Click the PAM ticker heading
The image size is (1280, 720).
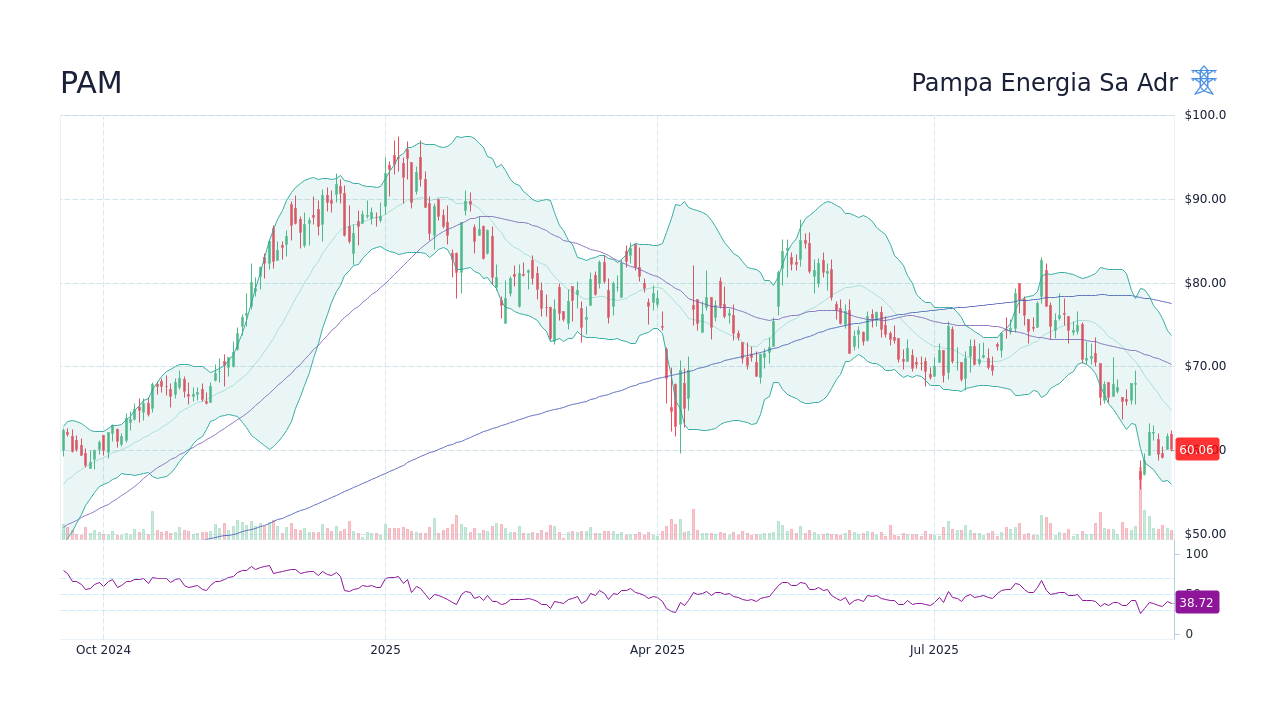tap(91, 83)
